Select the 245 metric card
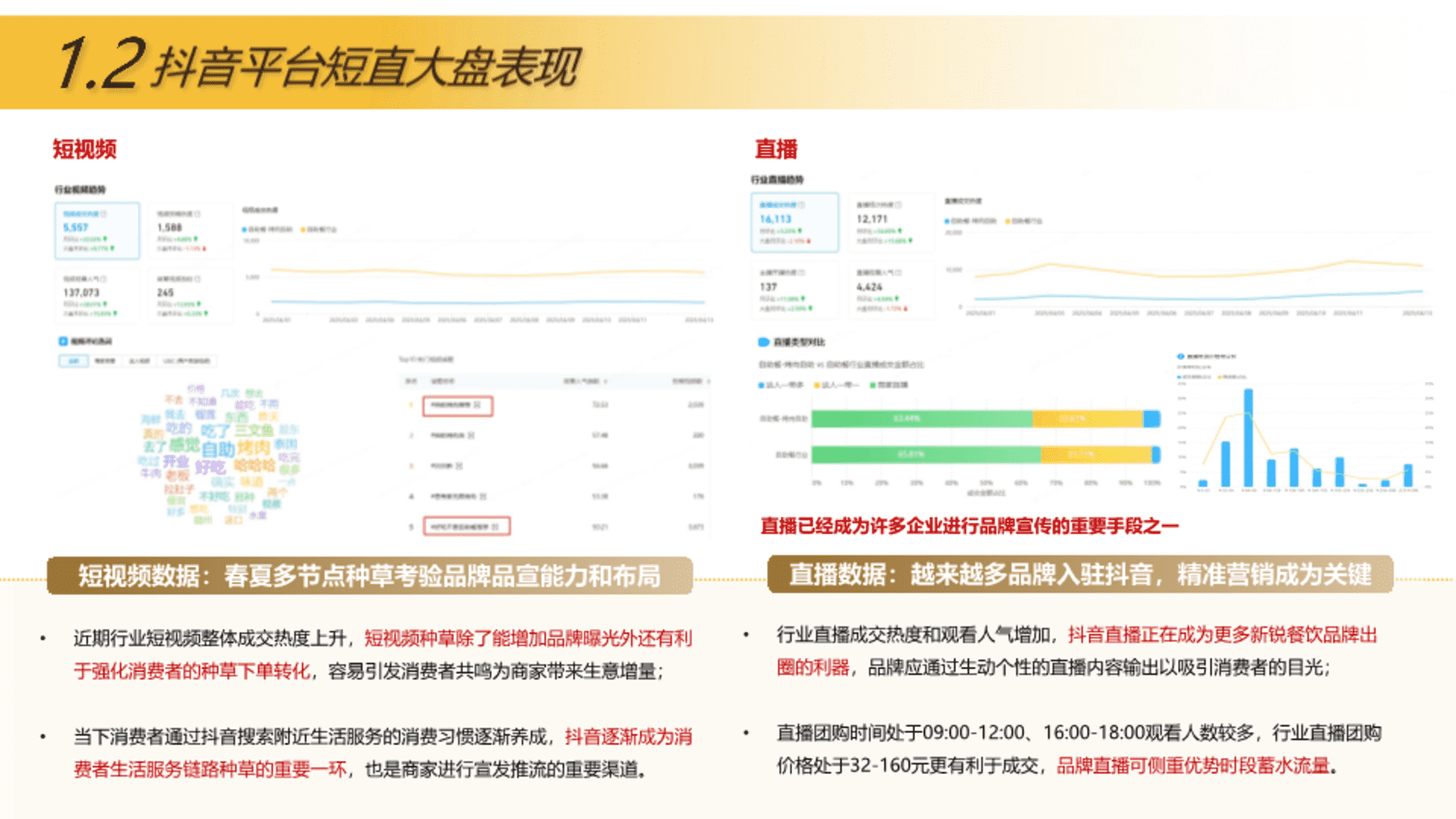The width and height of the screenshot is (1456, 819). [x=190, y=296]
